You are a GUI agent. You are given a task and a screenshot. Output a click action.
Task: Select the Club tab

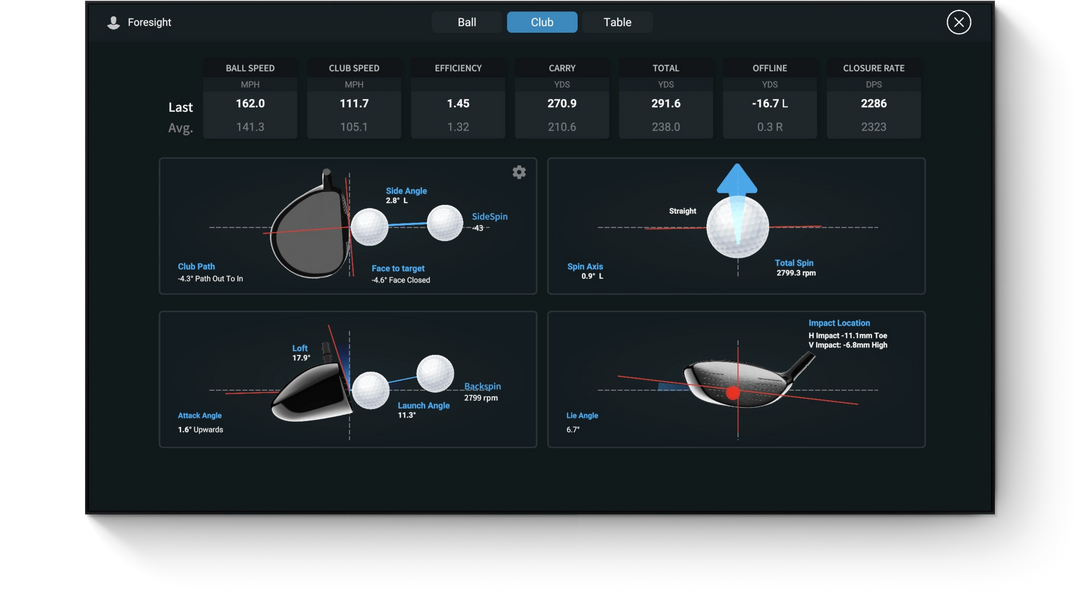pos(541,21)
